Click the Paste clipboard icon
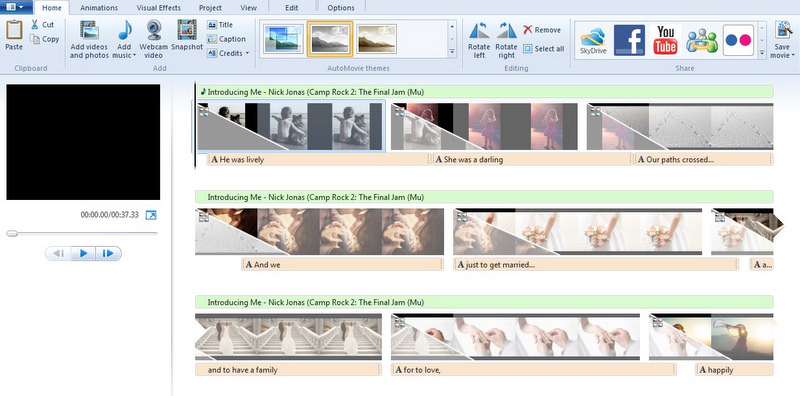 point(14,30)
